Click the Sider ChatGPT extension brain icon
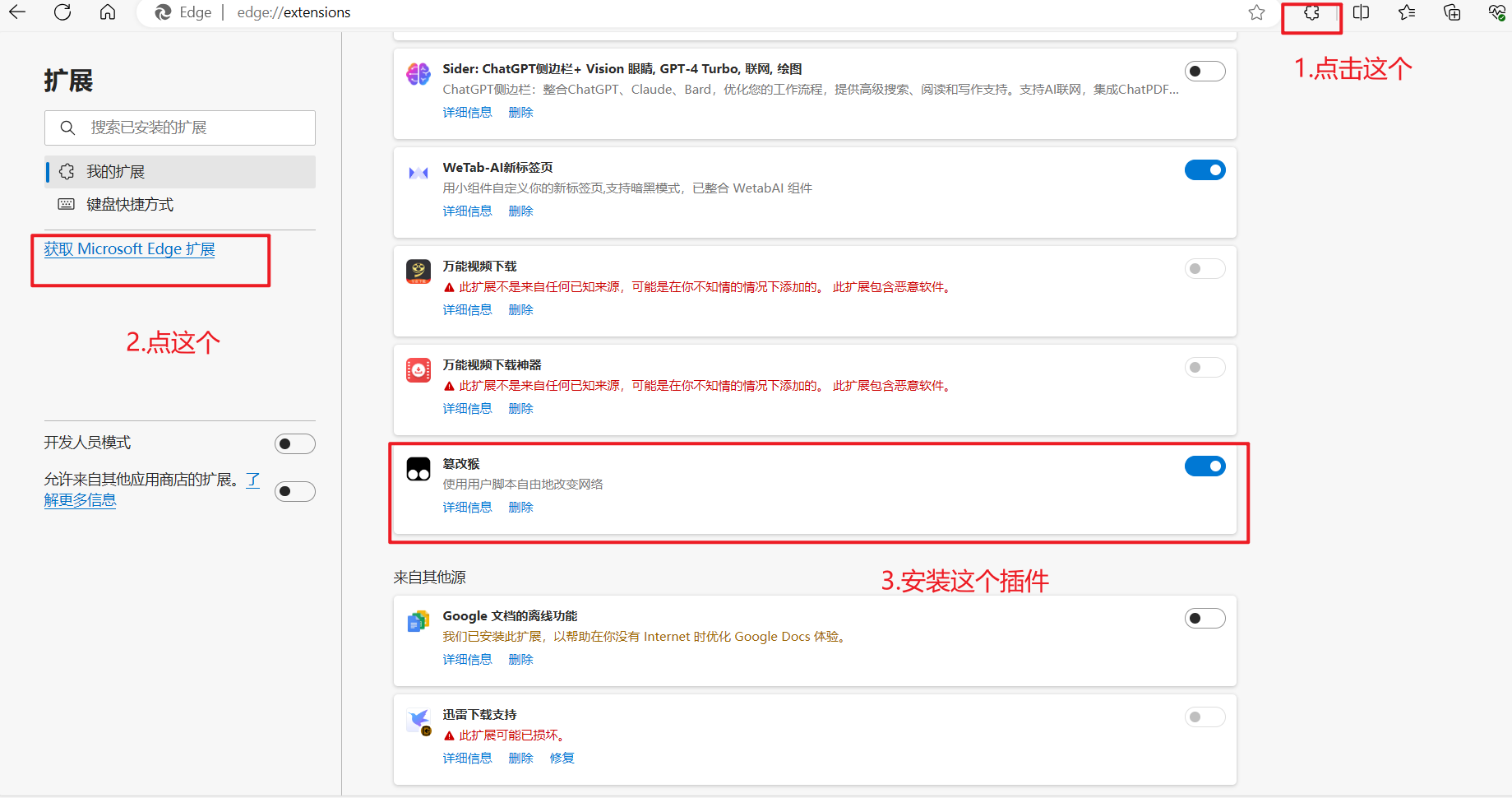This screenshot has height=798, width=1512. (x=418, y=74)
